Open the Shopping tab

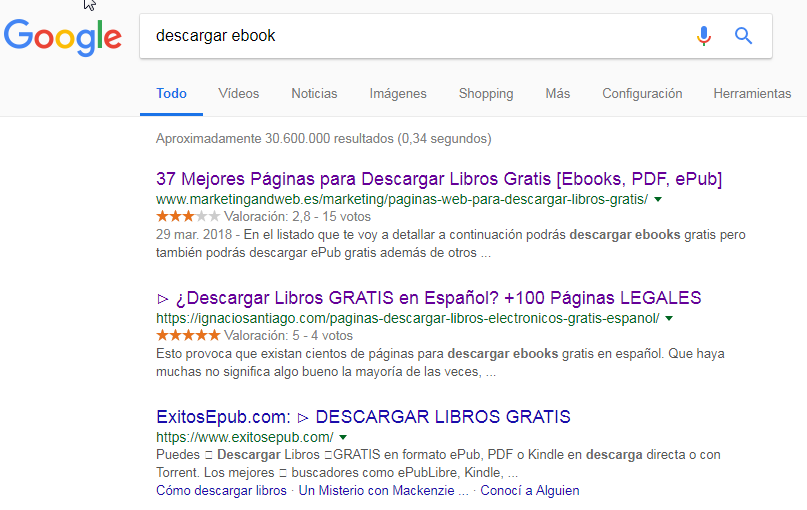click(486, 94)
